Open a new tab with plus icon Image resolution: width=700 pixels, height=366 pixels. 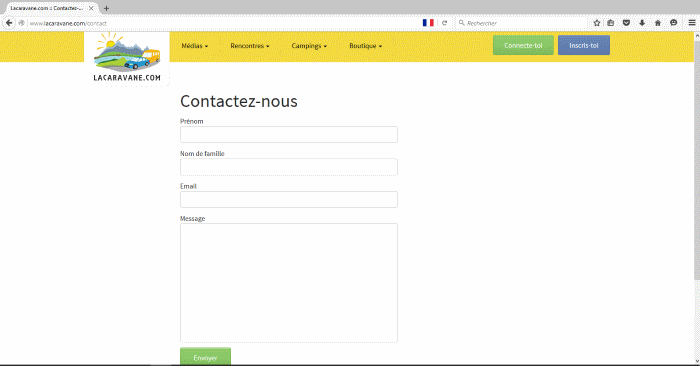tap(106, 8)
